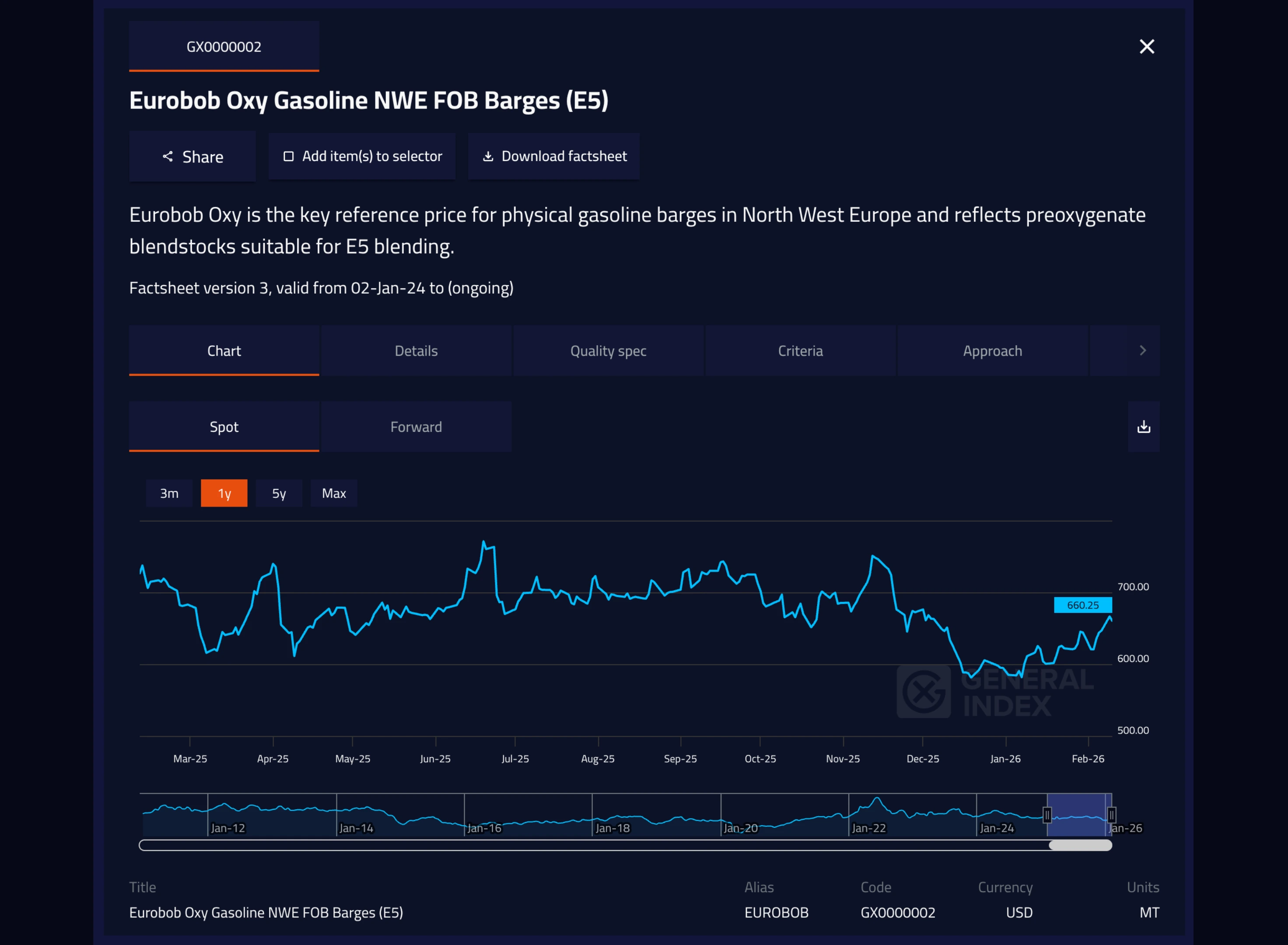Close the price detail dialog
This screenshot has width=1288, height=945.
pyautogui.click(x=1147, y=46)
